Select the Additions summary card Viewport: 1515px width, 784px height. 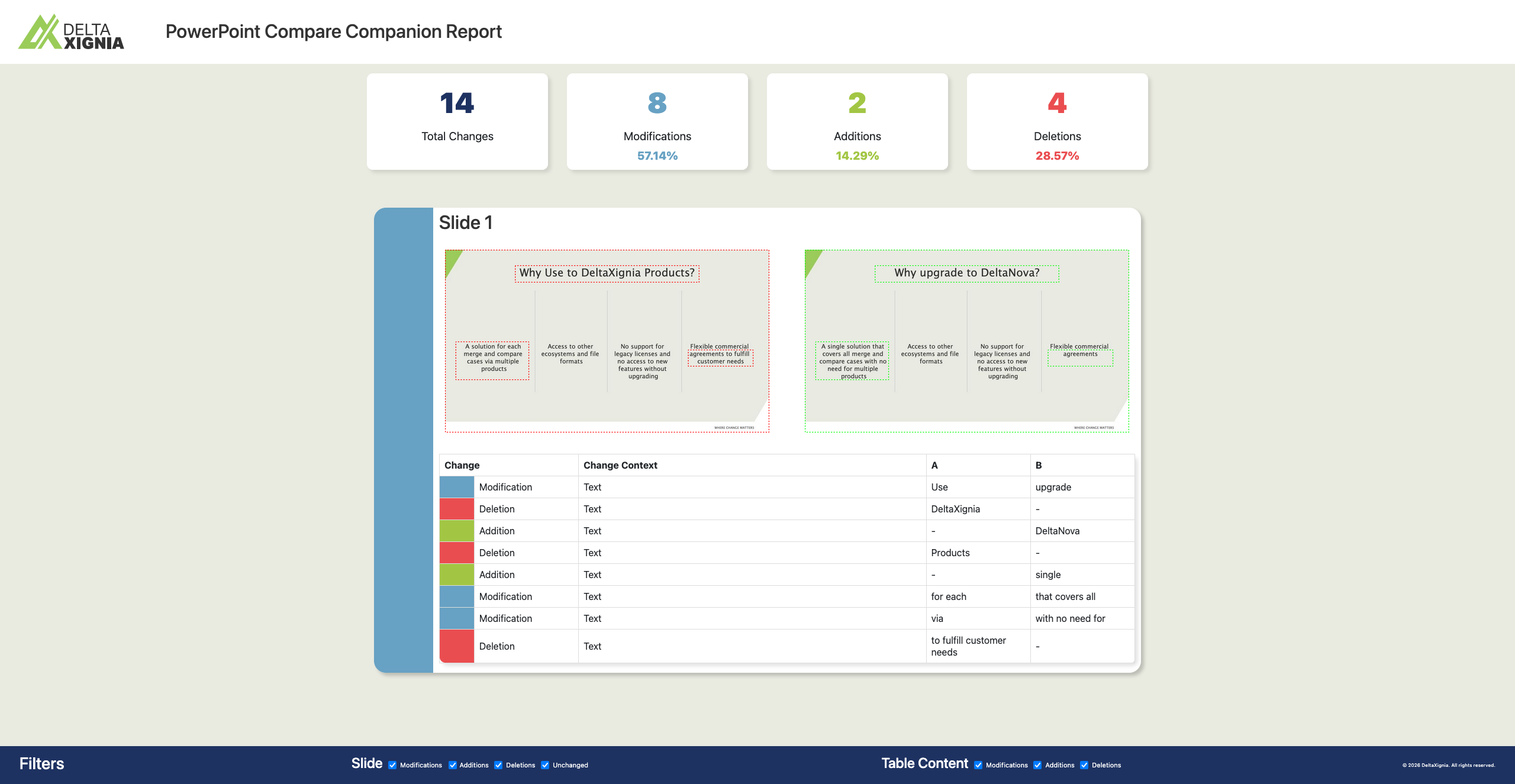858,121
